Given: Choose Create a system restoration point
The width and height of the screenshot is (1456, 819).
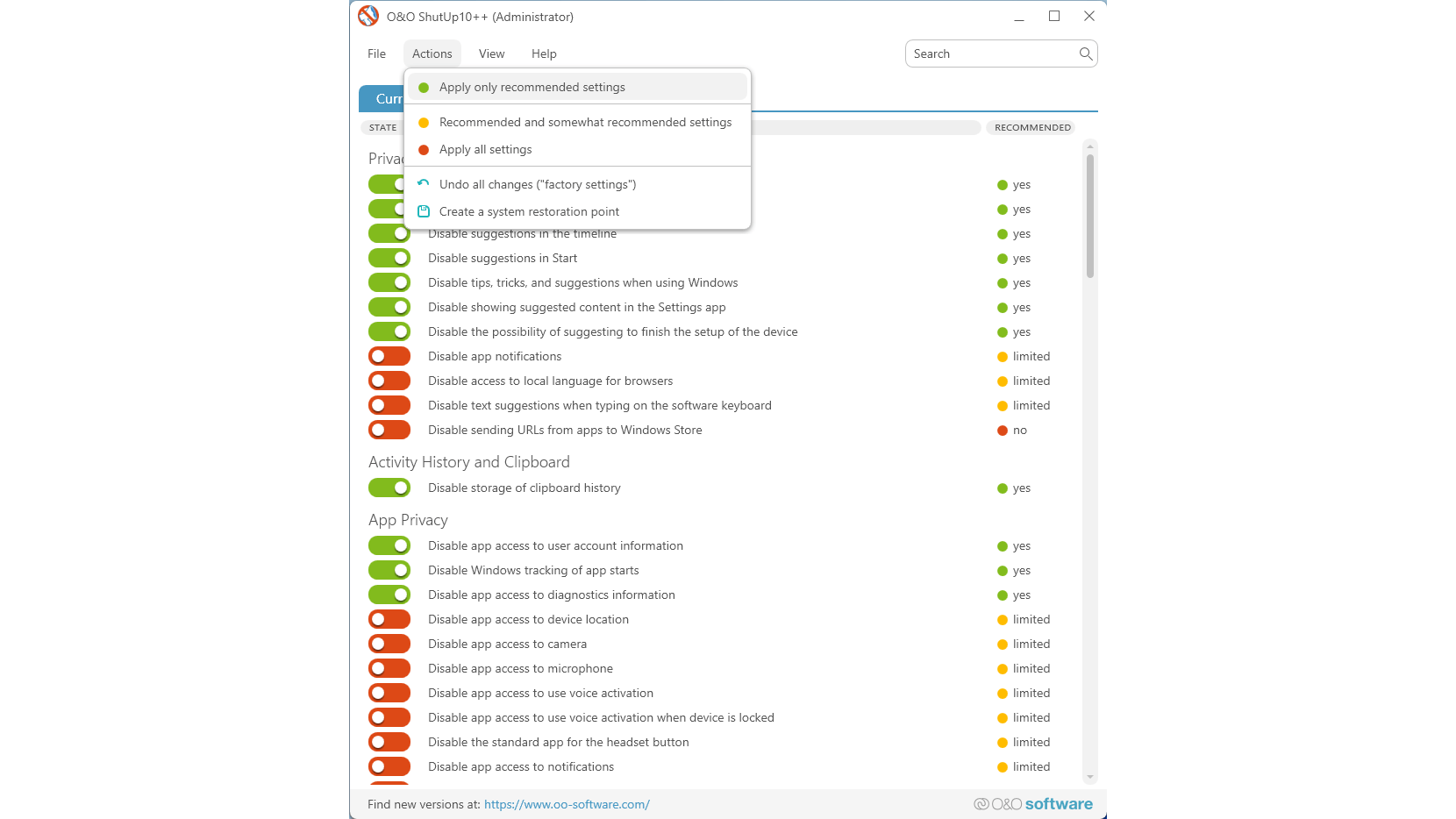Looking at the screenshot, I should point(529,211).
